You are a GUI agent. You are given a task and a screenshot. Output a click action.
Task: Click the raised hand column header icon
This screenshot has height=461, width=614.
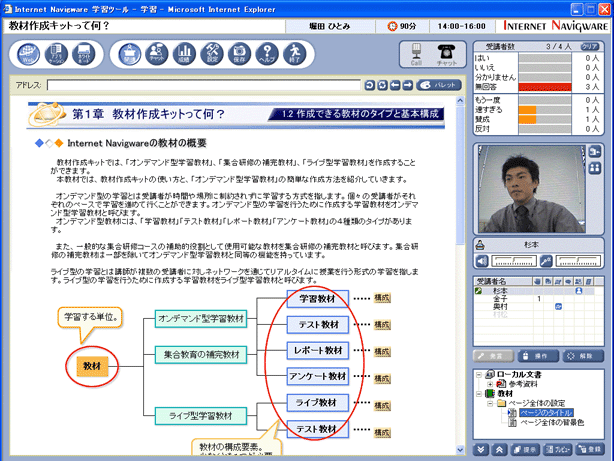(538, 281)
